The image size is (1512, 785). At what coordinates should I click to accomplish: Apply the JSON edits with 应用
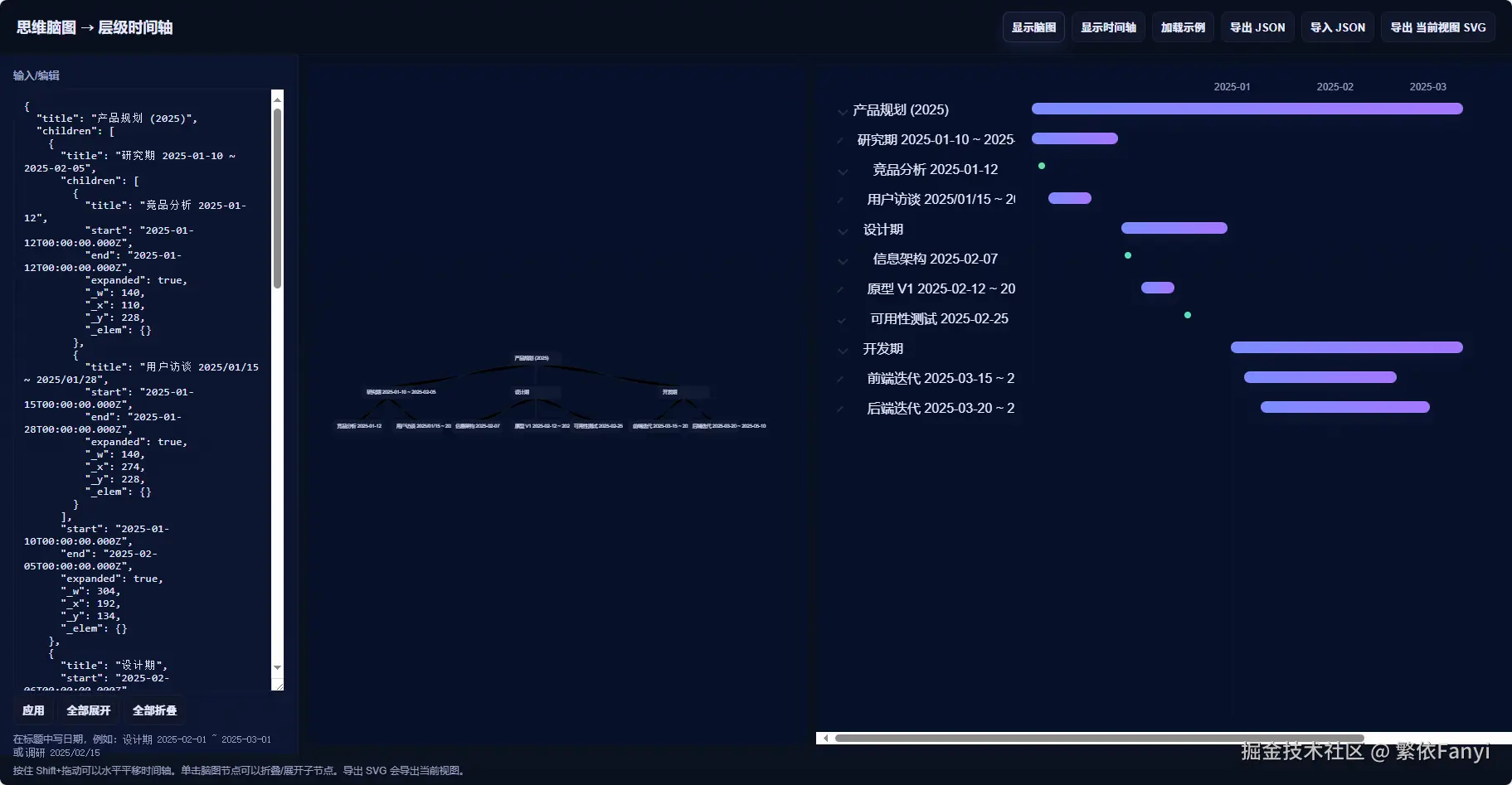33,710
